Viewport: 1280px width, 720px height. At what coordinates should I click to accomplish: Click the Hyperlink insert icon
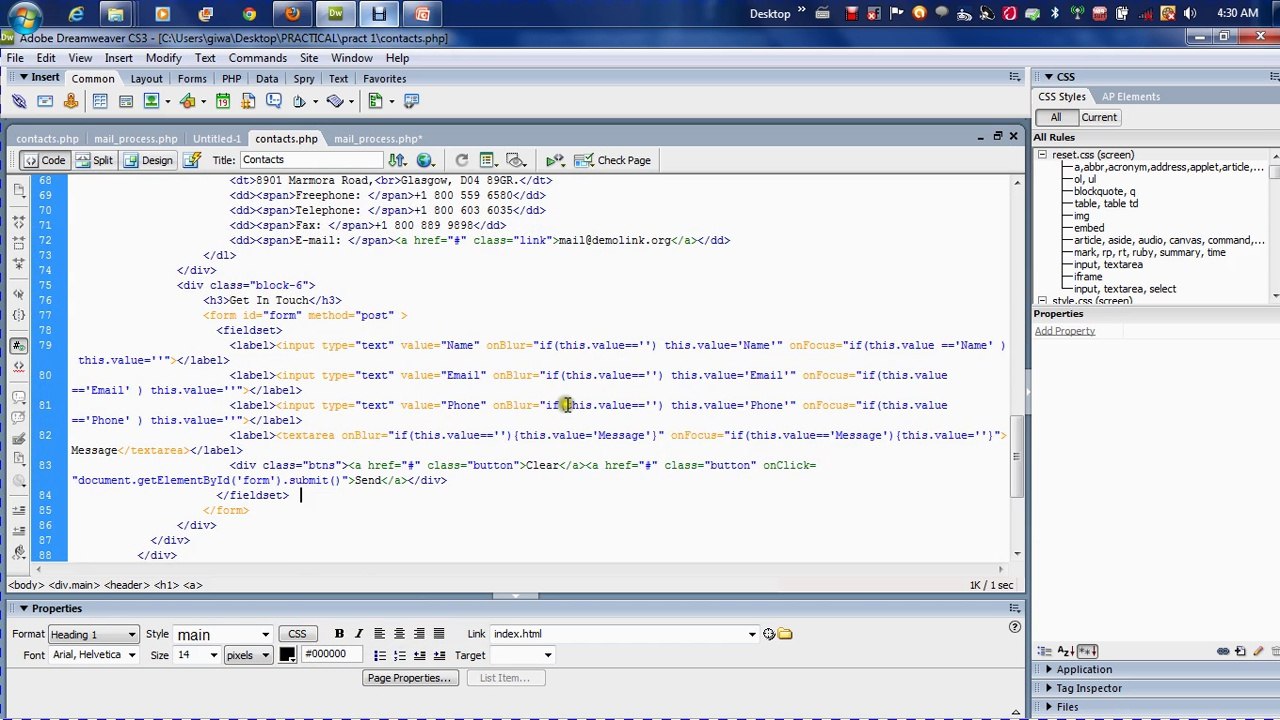click(x=19, y=101)
